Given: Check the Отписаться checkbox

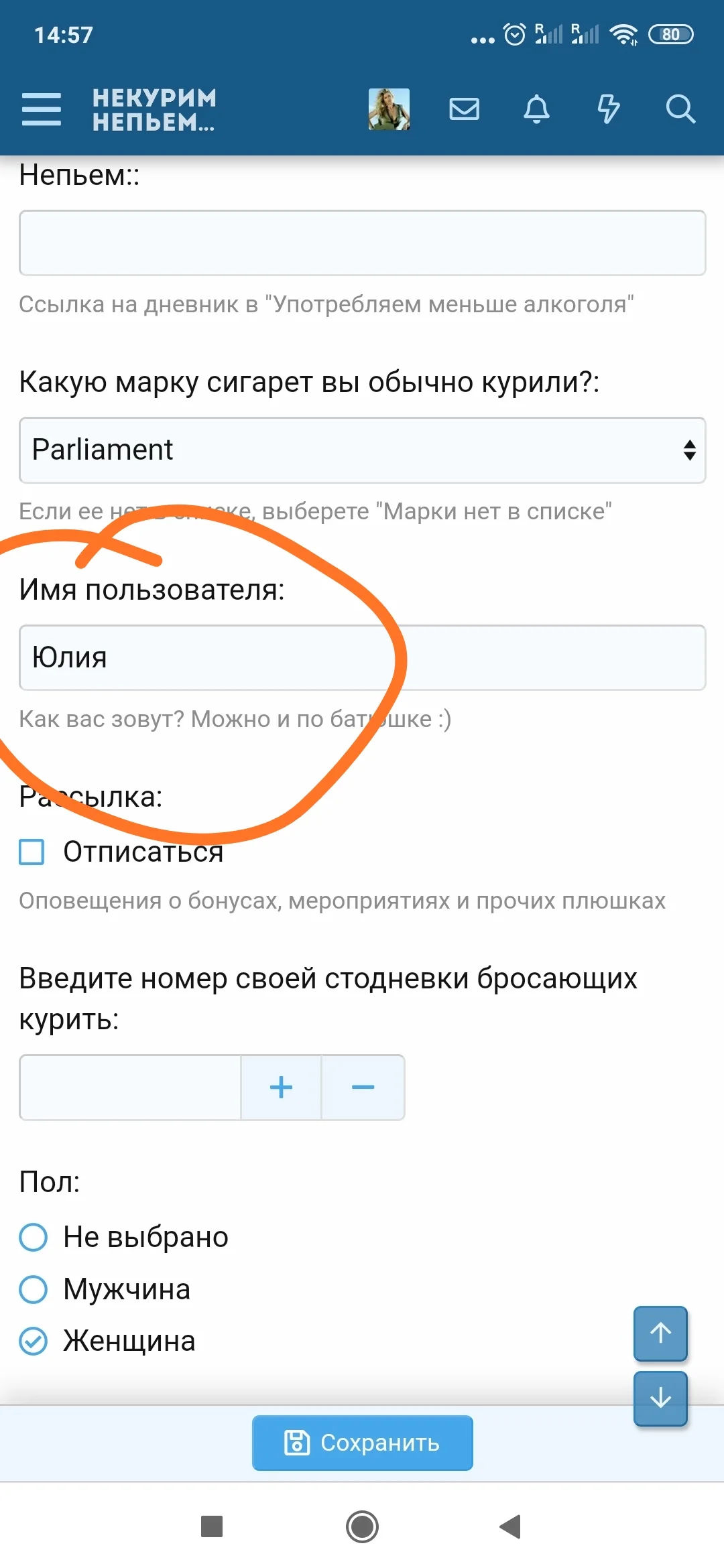Looking at the screenshot, I should pyautogui.click(x=32, y=852).
